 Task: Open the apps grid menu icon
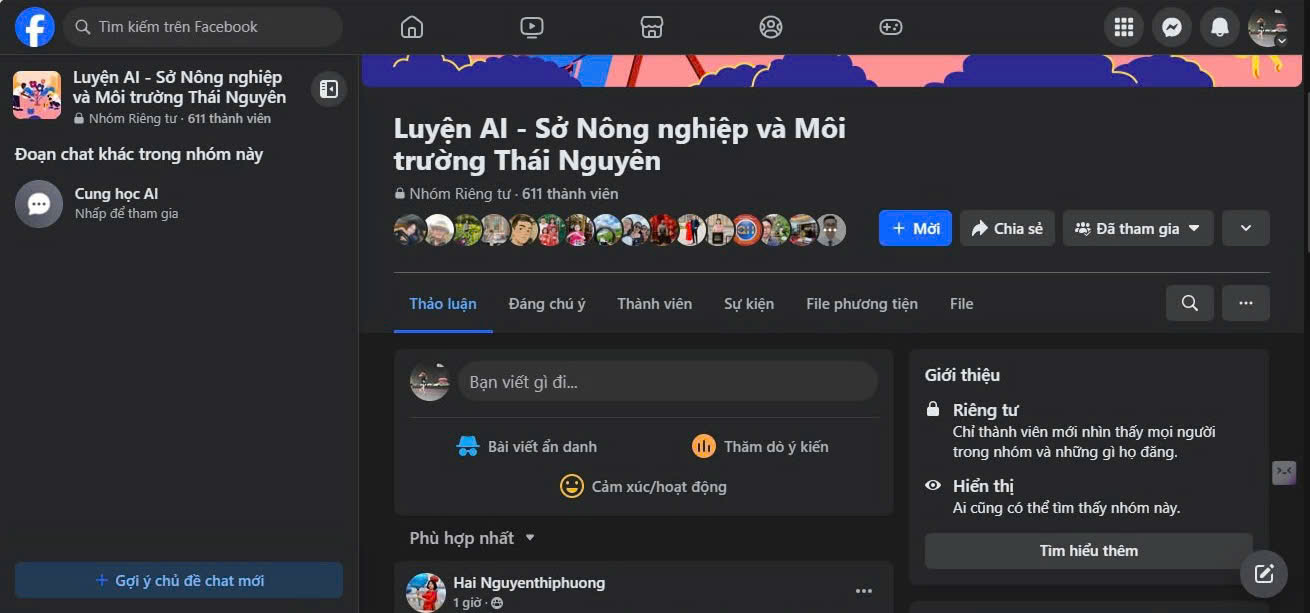coord(1124,27)
